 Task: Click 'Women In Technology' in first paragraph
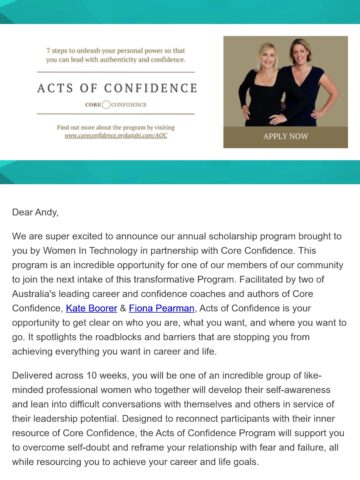click(90, 251)
